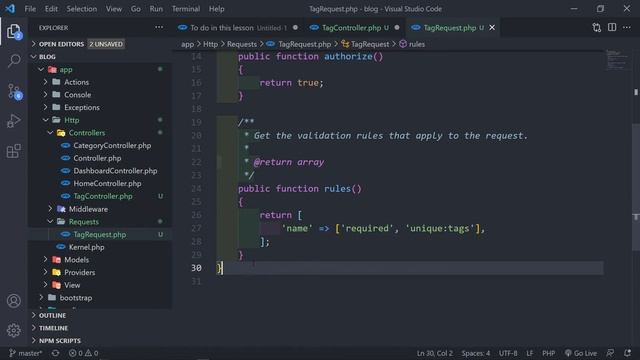The height and width of the screenshot is (360, 640).
Task: Open the Edit menu
Action: 51,9
